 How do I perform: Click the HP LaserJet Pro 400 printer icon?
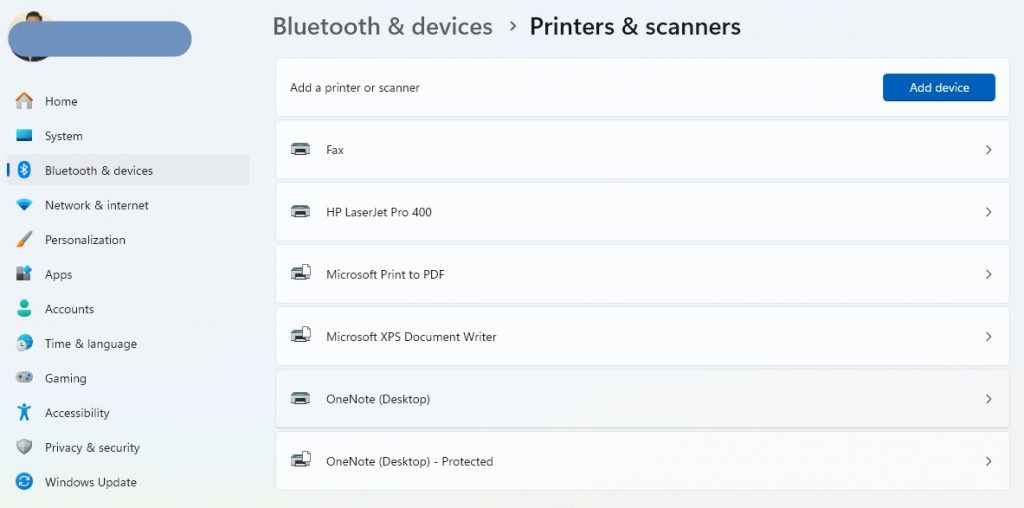click(x=300, y=212)
